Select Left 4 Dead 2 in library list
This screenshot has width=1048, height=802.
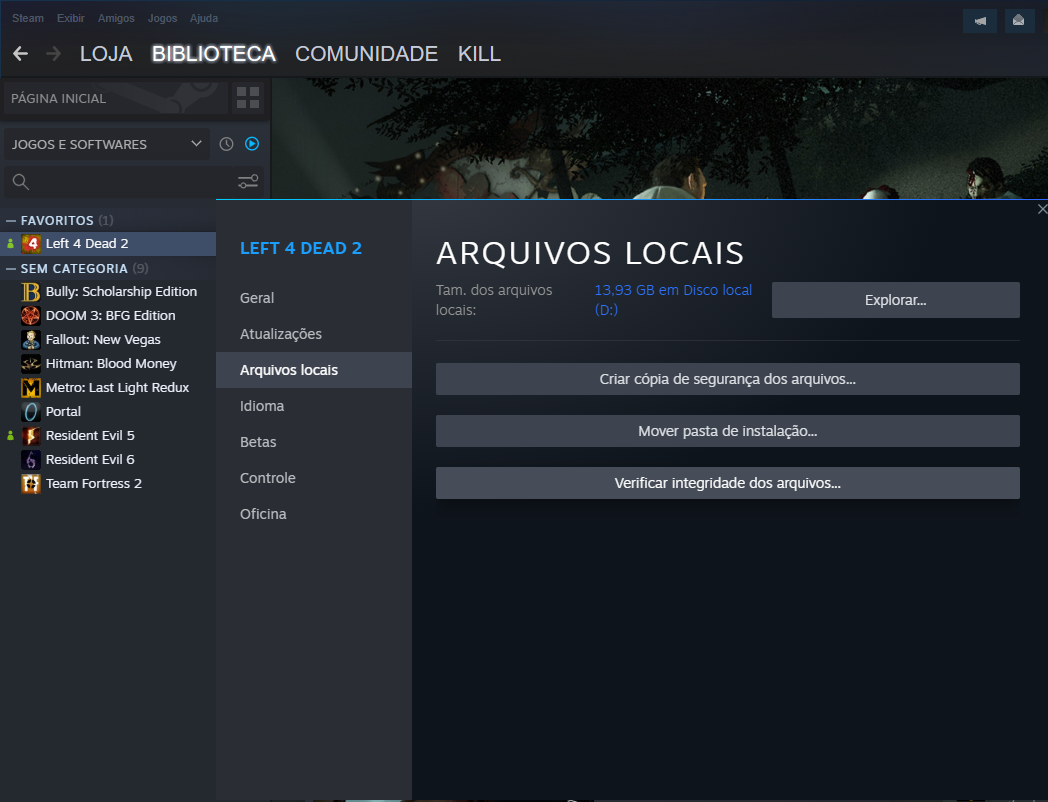point(108,244)
